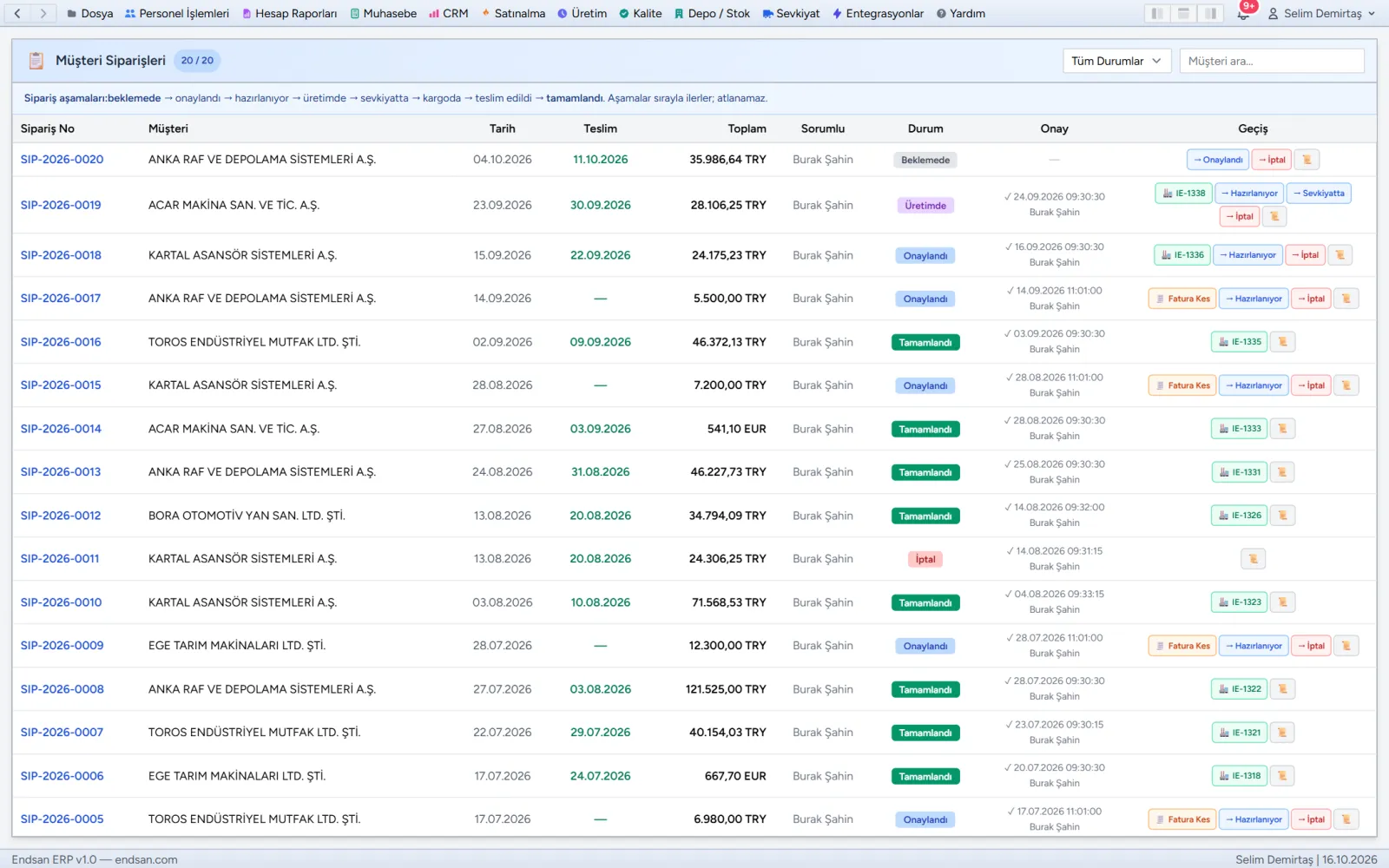Click scroll icon in SIP-2026-0012 row
The image size is (1389, 868).
point(1282,516)
